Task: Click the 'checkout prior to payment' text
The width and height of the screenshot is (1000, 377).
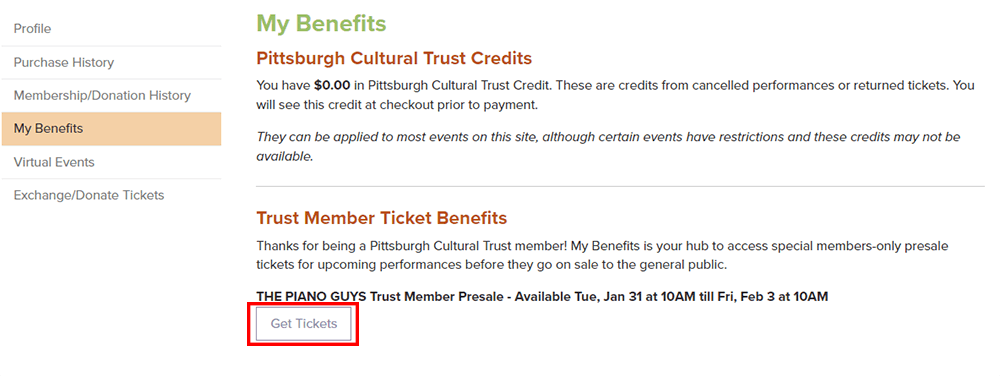Action: pos(459,105)
